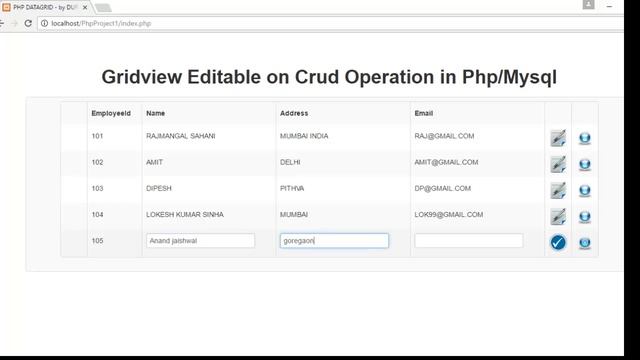Cancel editing on row 105
640x360 pixels.
[x=584, y=243]
